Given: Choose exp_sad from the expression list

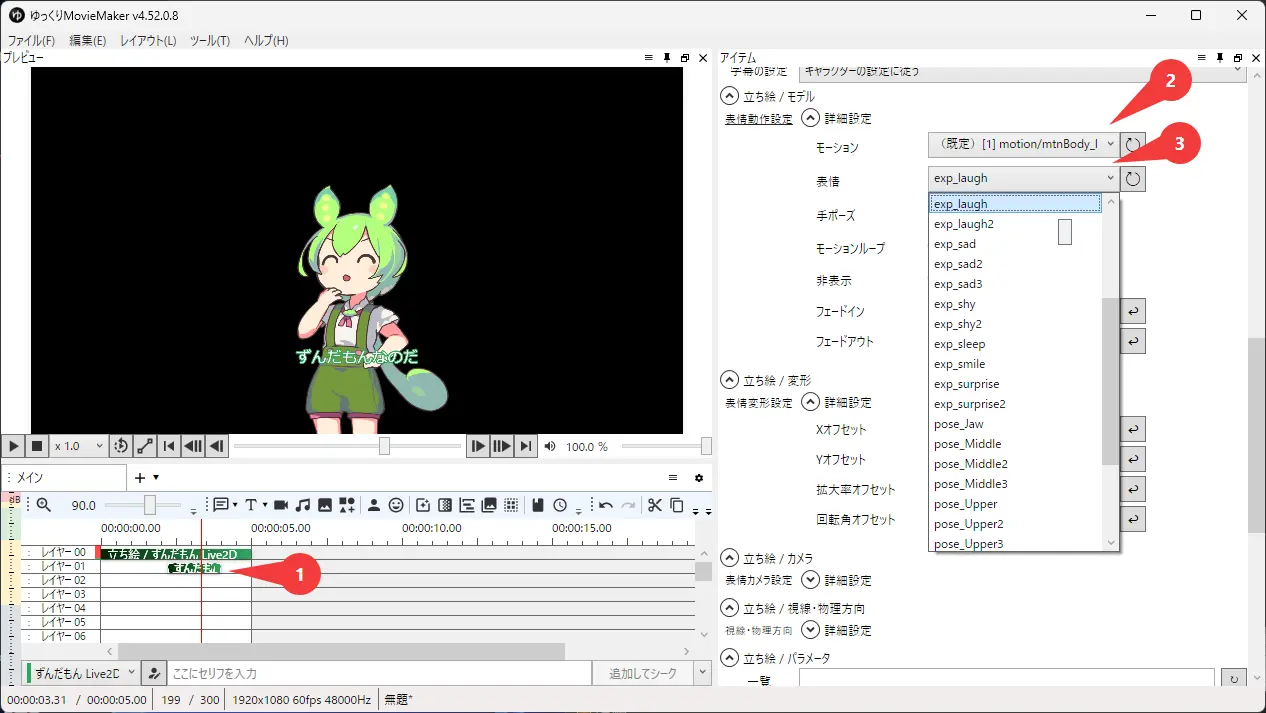Looking at the screenshot, I should [x=1015, y=244].
